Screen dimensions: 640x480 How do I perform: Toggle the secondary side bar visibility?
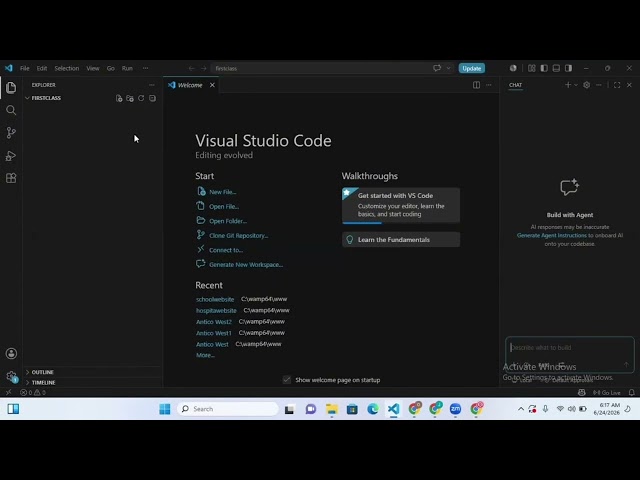(569, 68)
